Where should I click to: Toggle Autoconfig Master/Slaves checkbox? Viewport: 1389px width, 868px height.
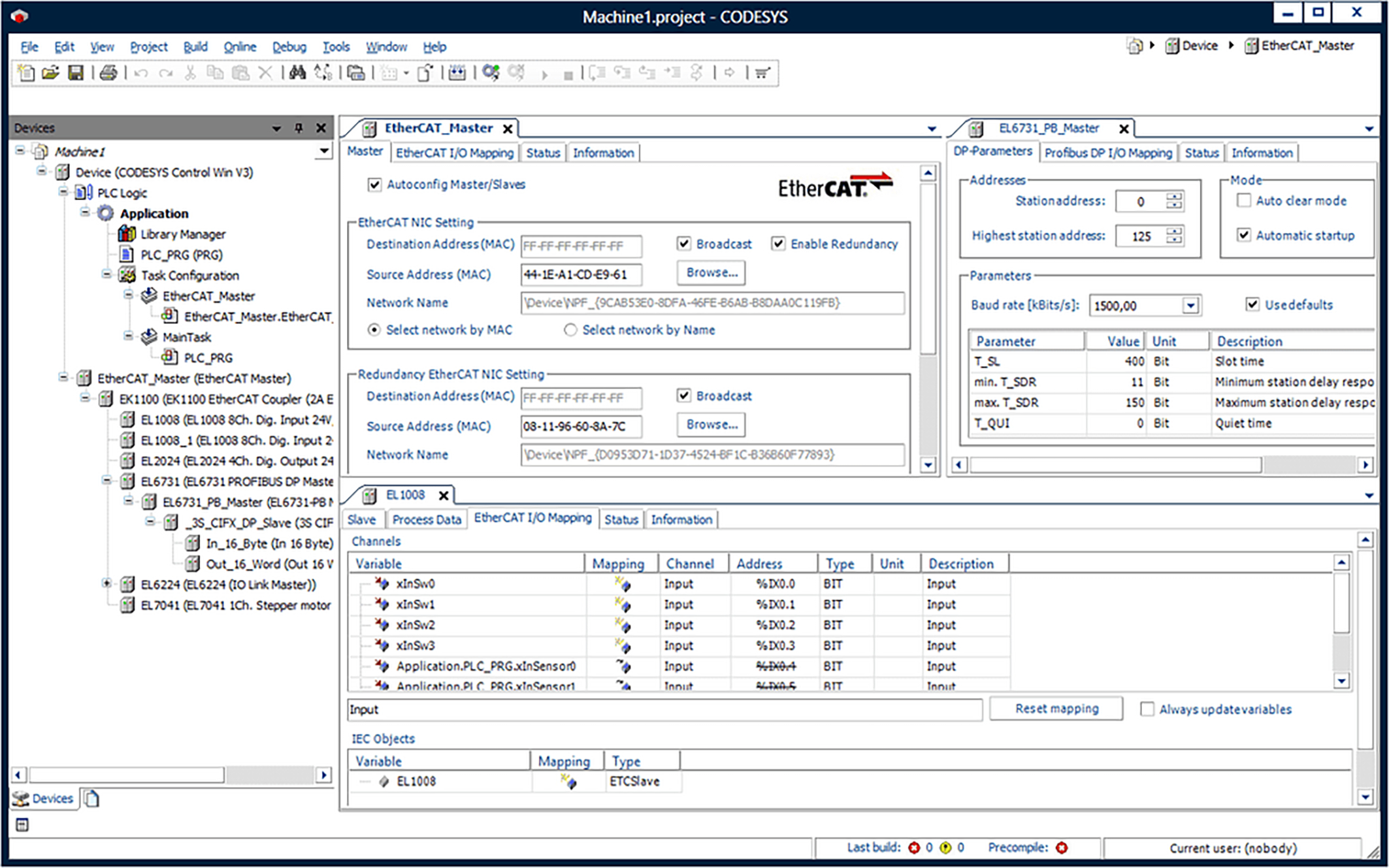click(x=374, y=185)
